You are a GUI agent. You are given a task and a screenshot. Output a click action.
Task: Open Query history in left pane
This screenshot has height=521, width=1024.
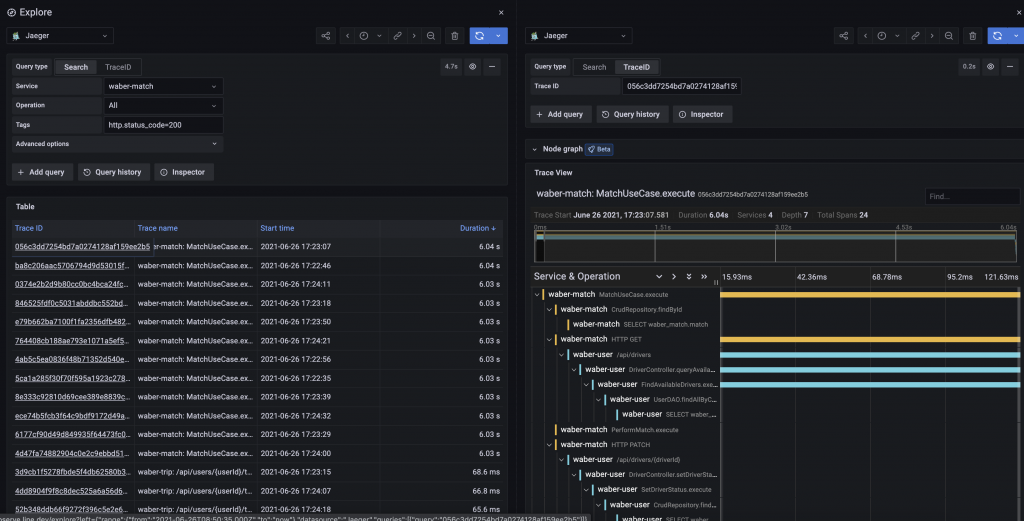112,172
